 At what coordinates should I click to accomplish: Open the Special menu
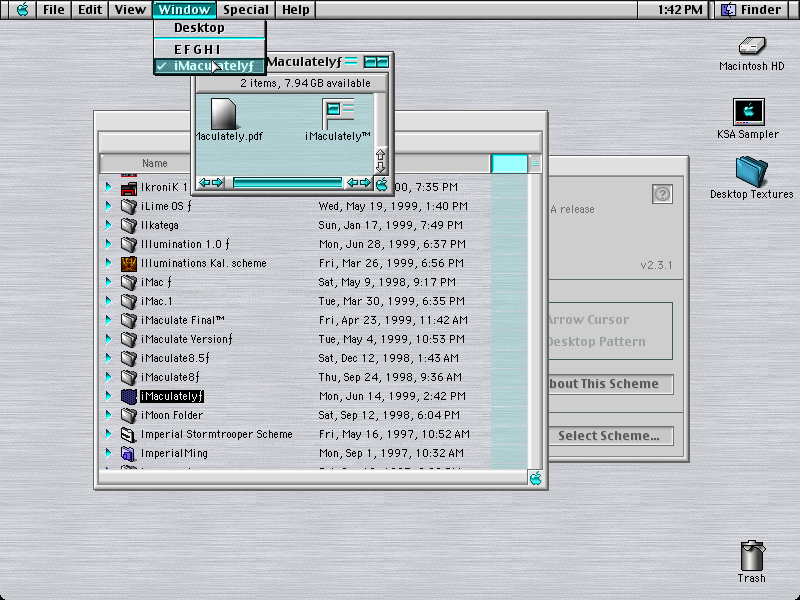(x=246, y=10)
